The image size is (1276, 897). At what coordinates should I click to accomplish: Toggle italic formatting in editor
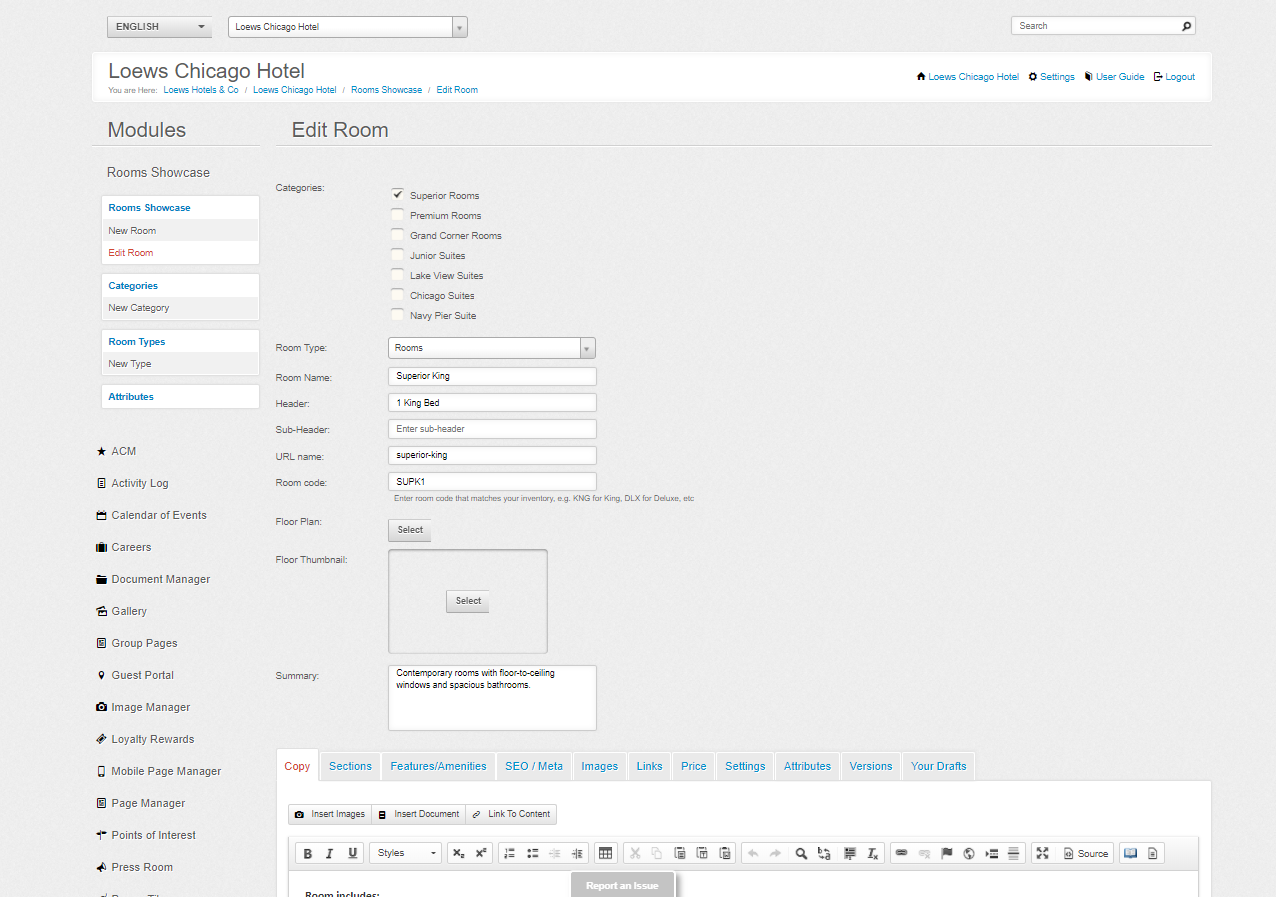330,853
